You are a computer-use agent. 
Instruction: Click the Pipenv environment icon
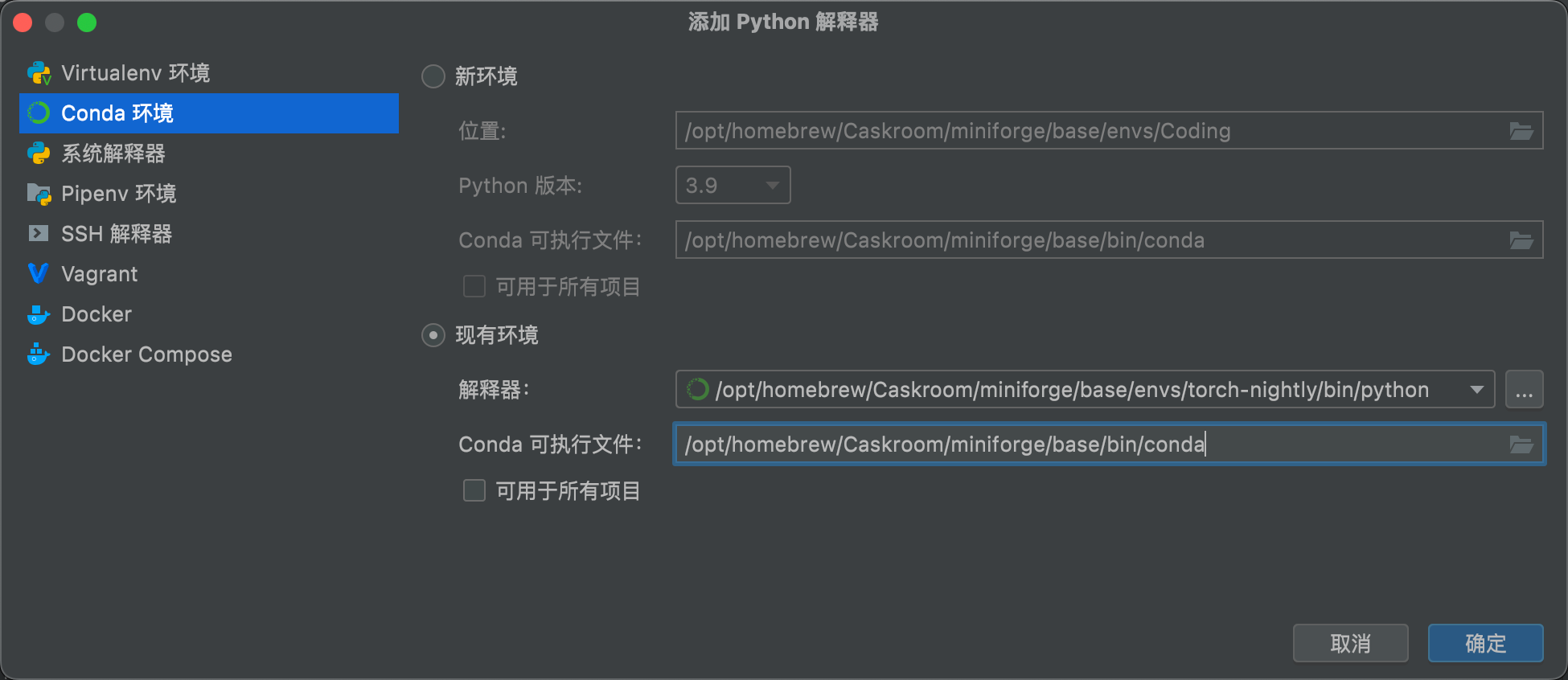[39, 194]
